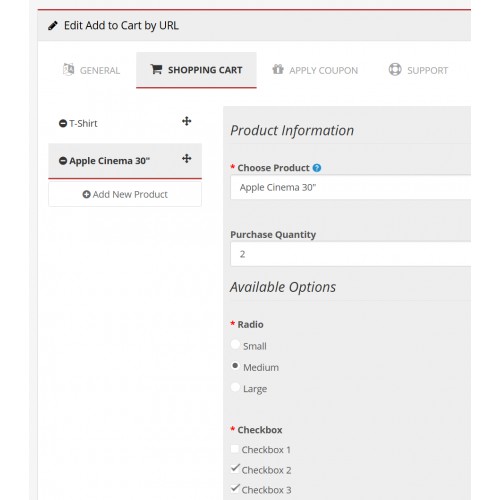Screen dimensions: 500x500
Task: Open the Choose Product field
Action: tap(351, 187)
